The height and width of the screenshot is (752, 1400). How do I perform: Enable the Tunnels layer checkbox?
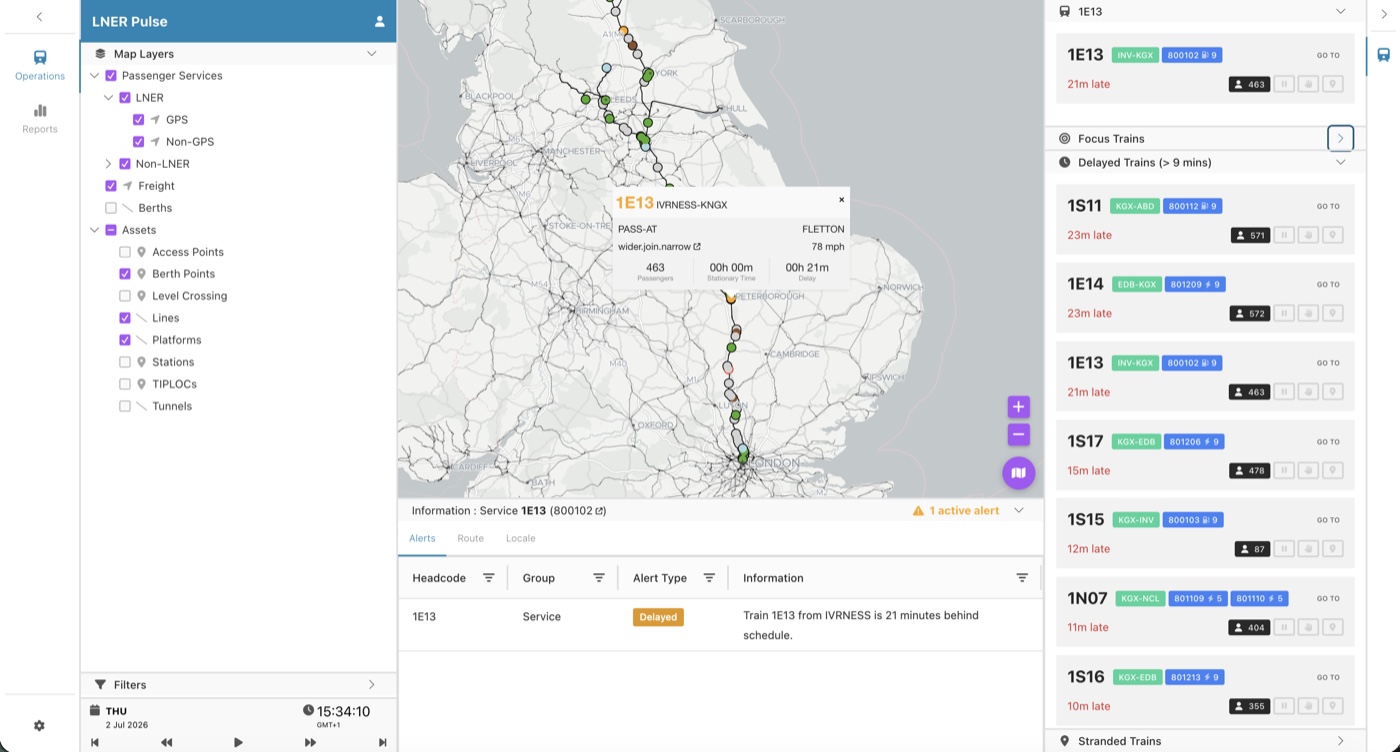click(x=125, y=406)
